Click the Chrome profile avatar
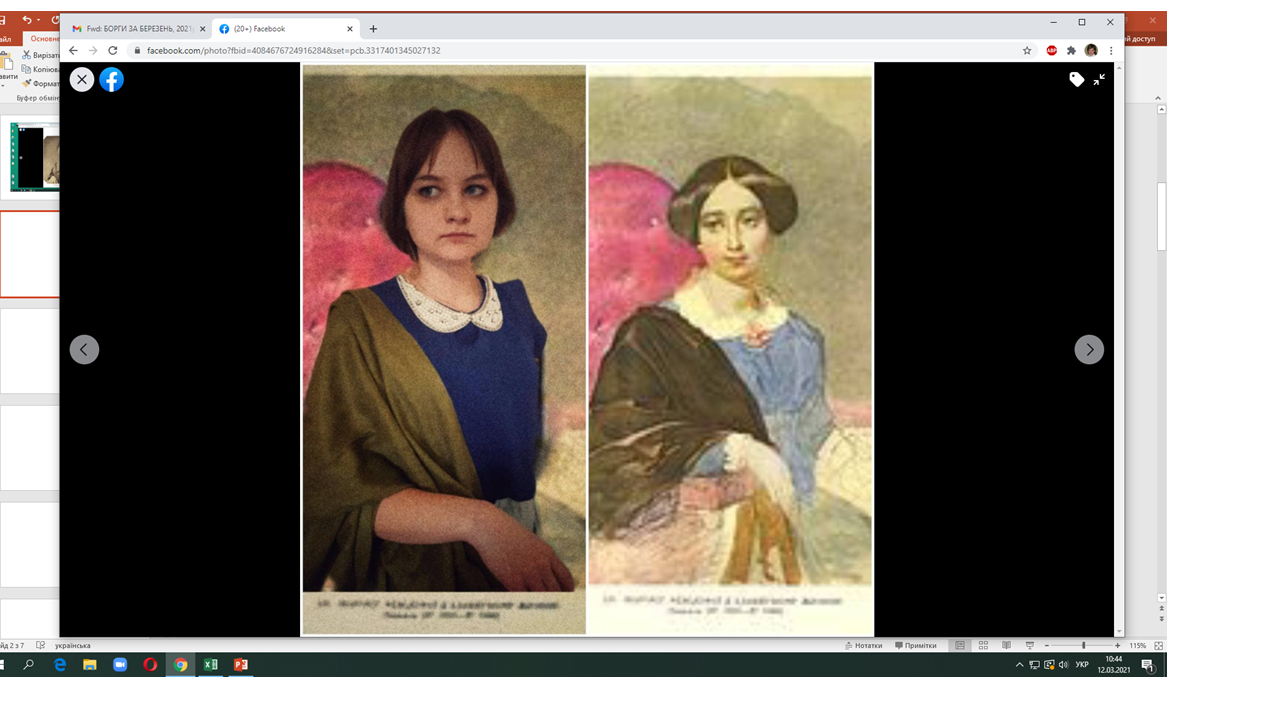This screenshot has width=1280, height=720. coord(1091,51)
